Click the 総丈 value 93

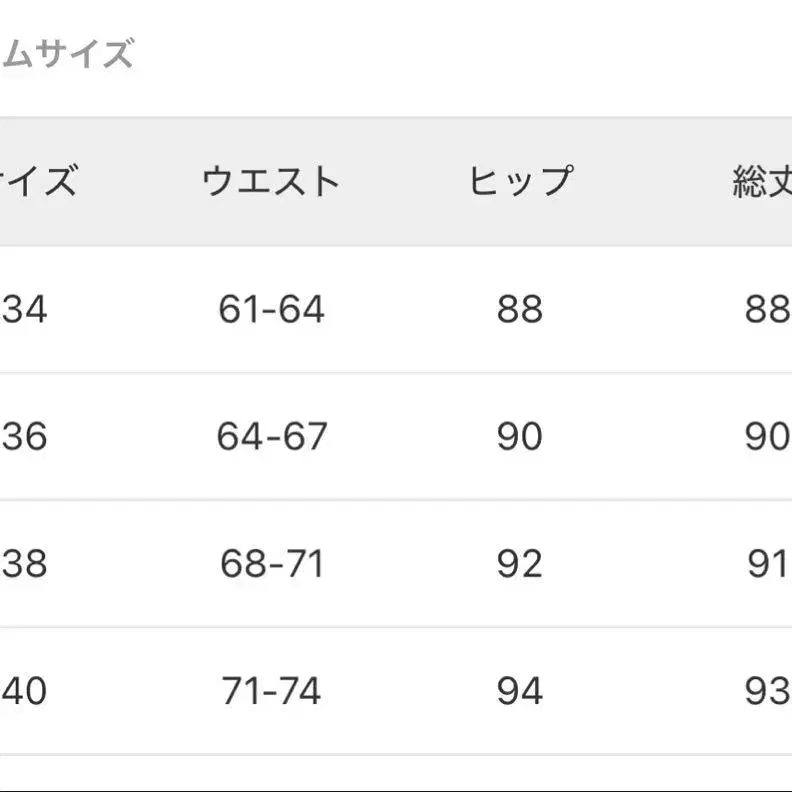767,691
